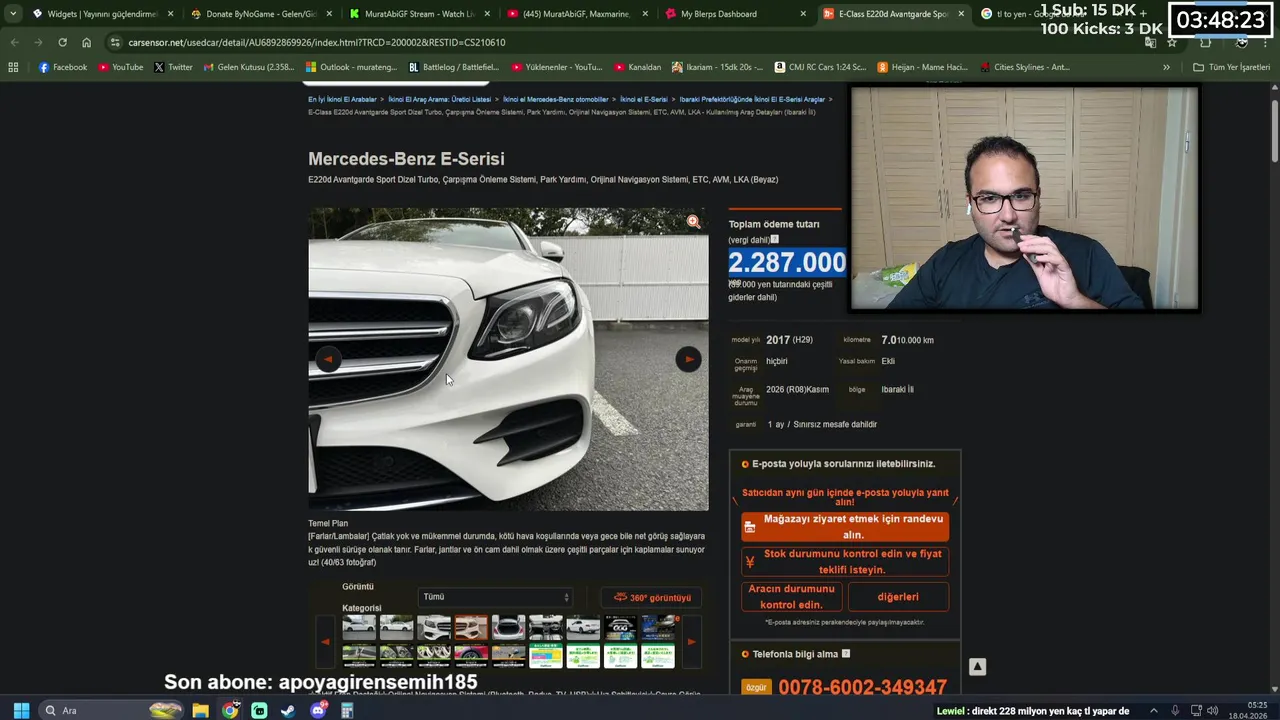
Task: Click the phone number 0078-6002-349347
Action: [862, 688]
